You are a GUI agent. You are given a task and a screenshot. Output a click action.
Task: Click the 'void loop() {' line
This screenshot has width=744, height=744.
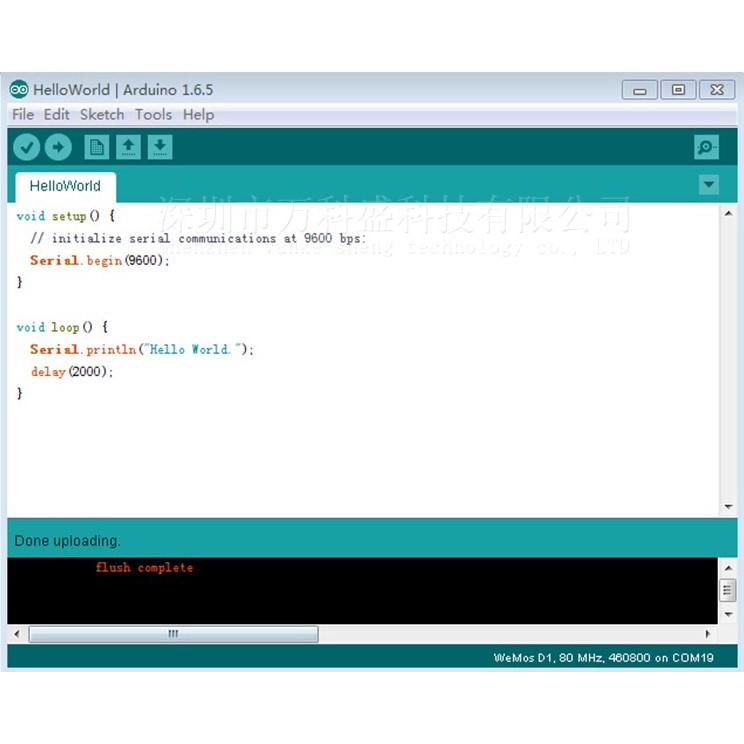[62, 327]
